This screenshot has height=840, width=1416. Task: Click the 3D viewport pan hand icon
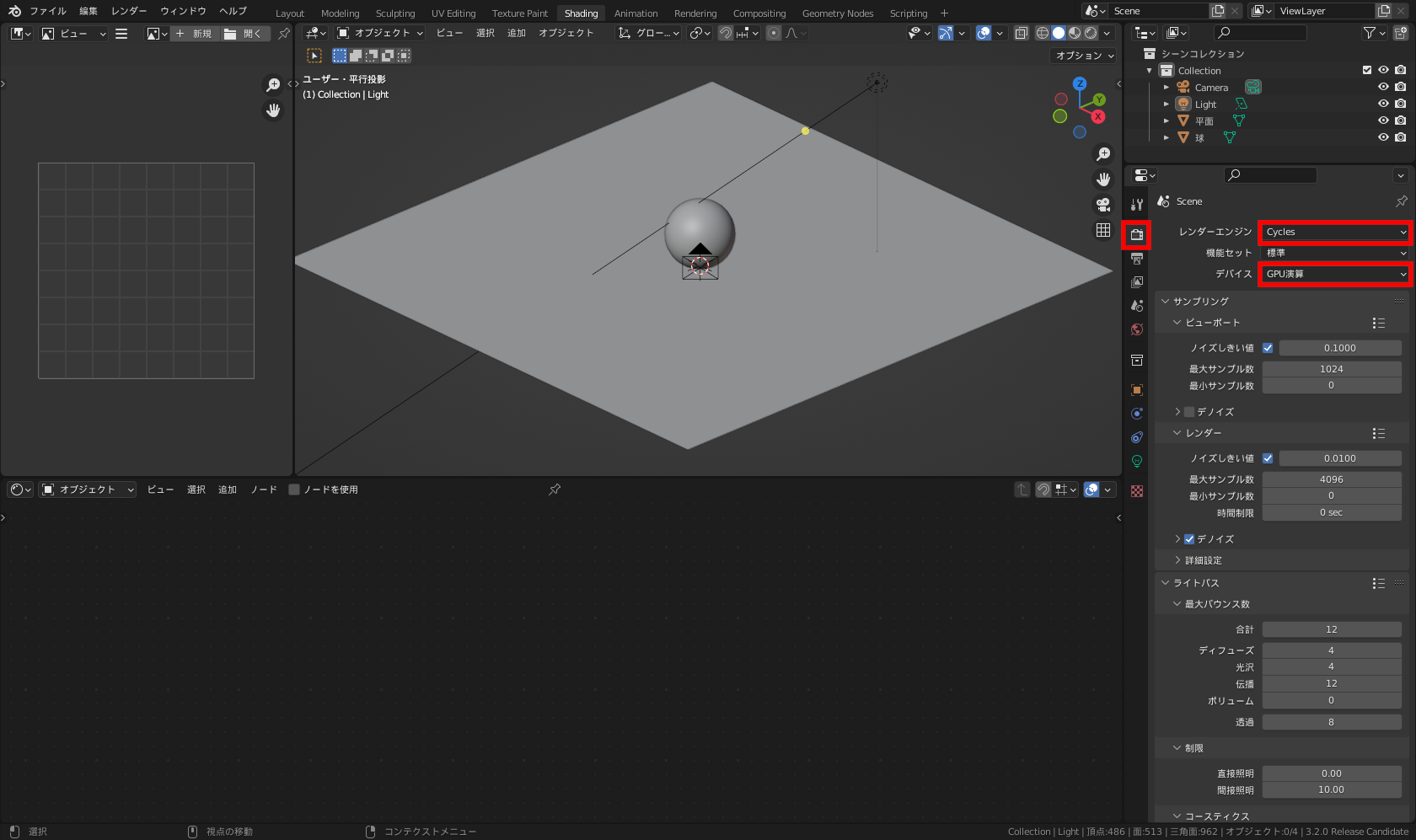pyautogui.click(x=1103, y=179)
